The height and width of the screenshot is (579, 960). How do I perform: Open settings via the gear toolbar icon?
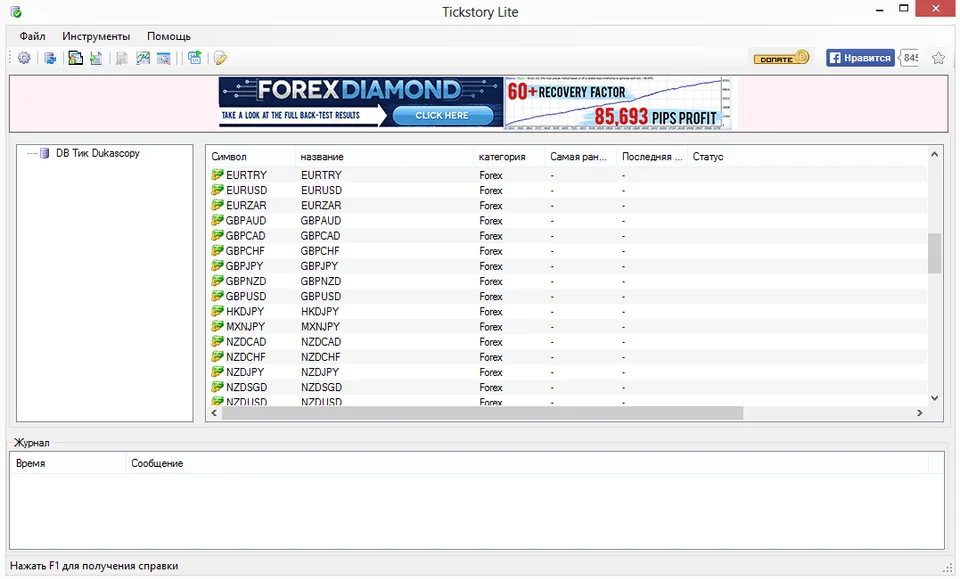[24, 58]
